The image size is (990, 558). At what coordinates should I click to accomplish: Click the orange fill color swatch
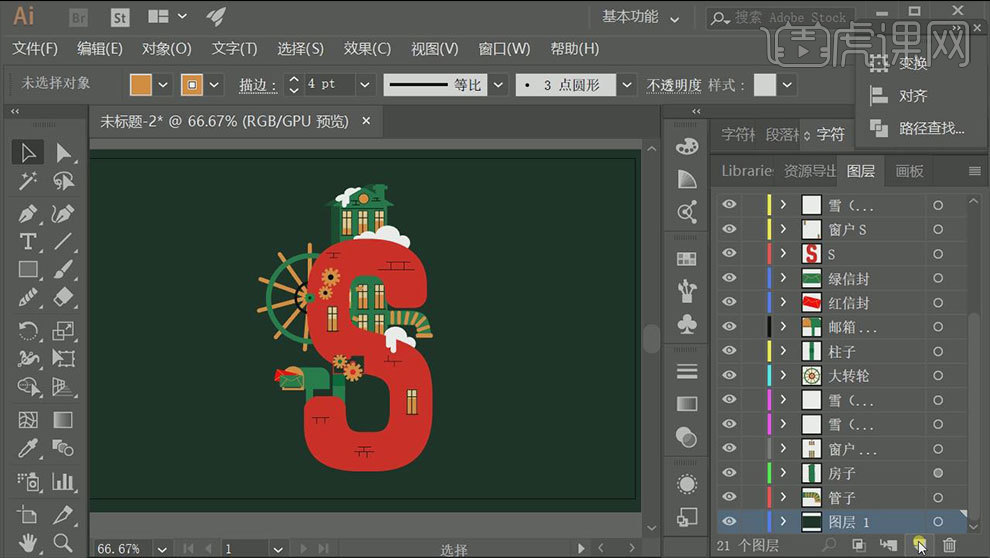(x=142, y=85)
